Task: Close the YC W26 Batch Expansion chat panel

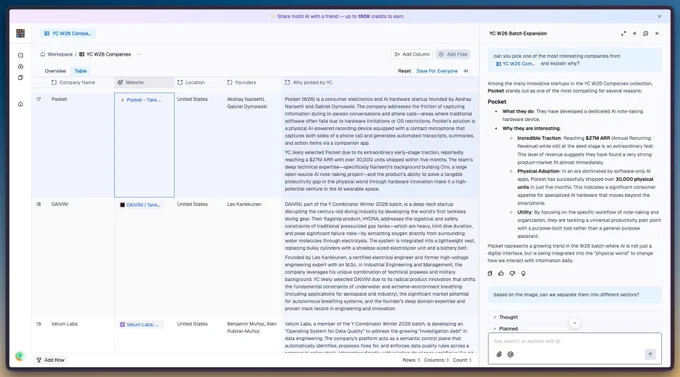Action: [x=657, y=33]
